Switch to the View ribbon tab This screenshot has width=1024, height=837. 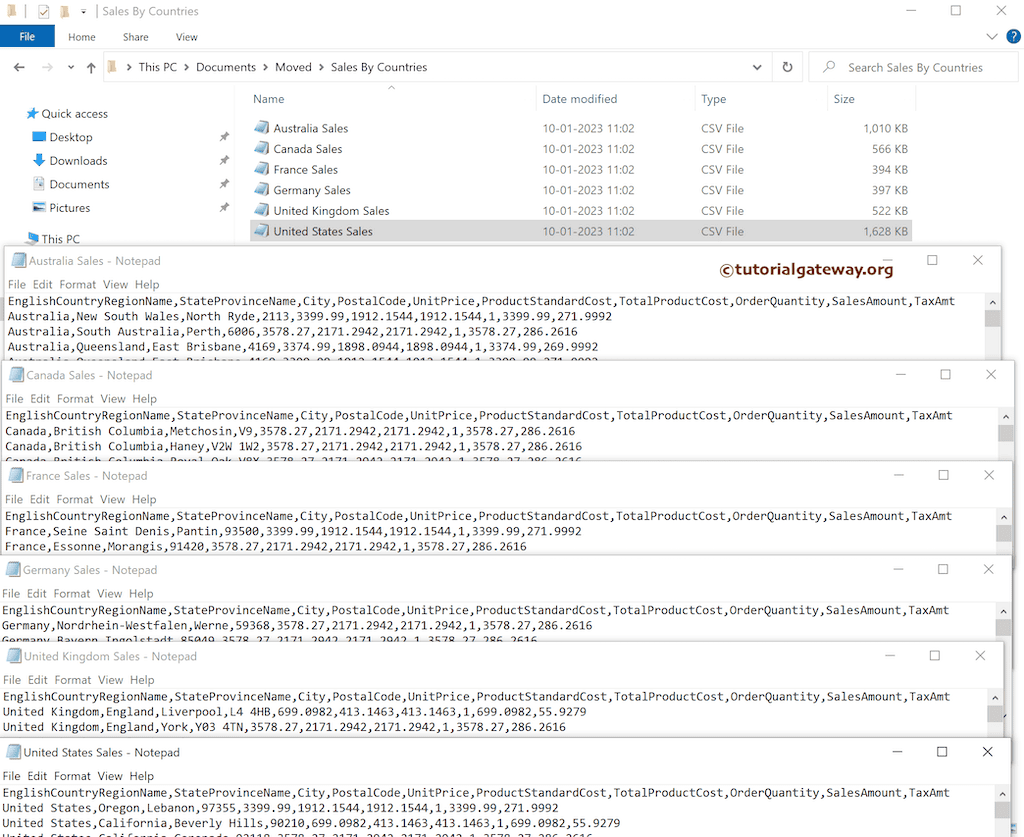(186, 36)
